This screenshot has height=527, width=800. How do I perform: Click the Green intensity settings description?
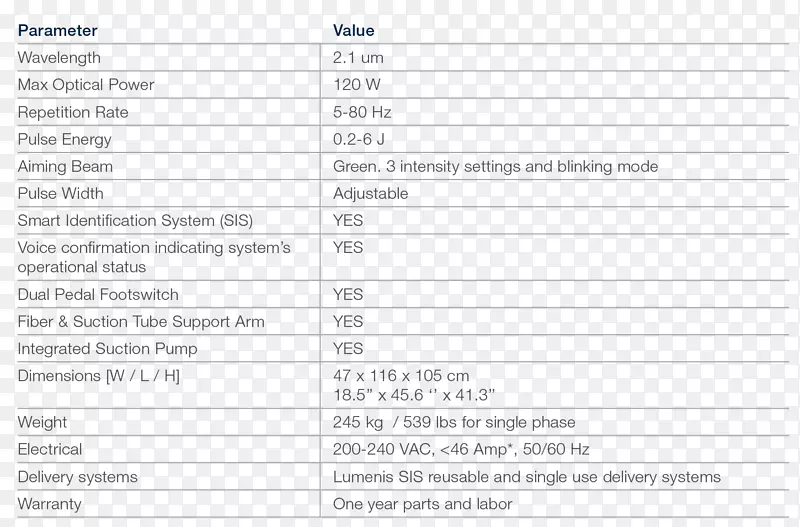[495, 166]
